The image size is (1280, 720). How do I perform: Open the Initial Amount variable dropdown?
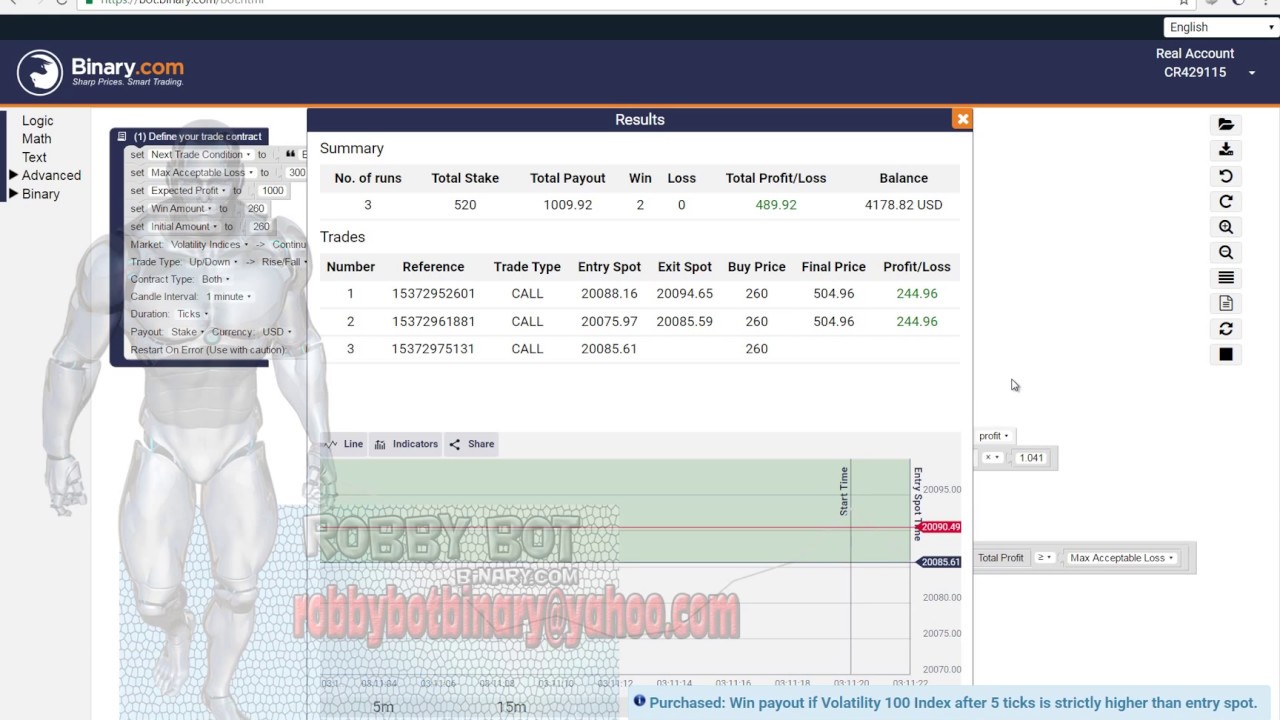[x=184, y=227]
